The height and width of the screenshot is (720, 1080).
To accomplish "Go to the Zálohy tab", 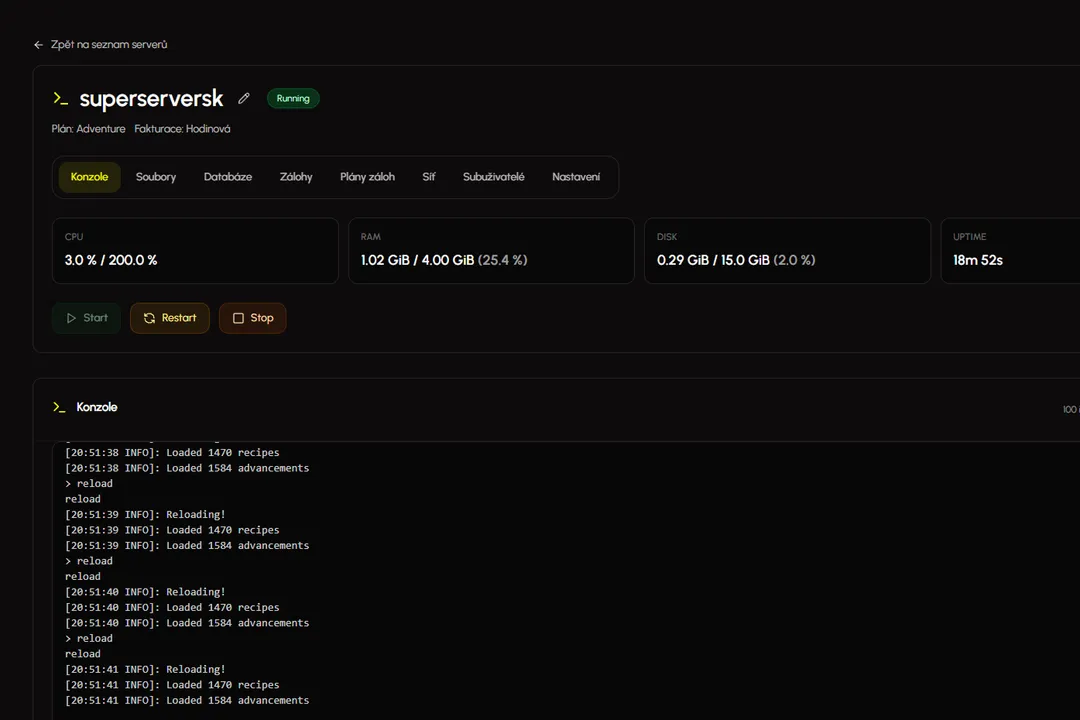I will pyautogui.click(x=296, y=177).
